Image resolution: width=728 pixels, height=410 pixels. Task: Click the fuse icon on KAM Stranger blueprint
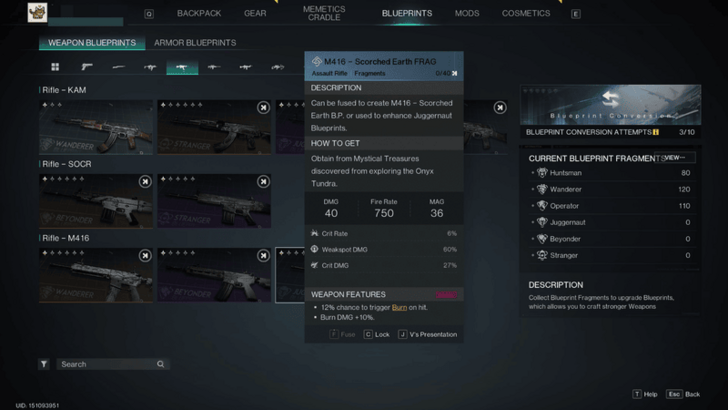tap(263, 107)
